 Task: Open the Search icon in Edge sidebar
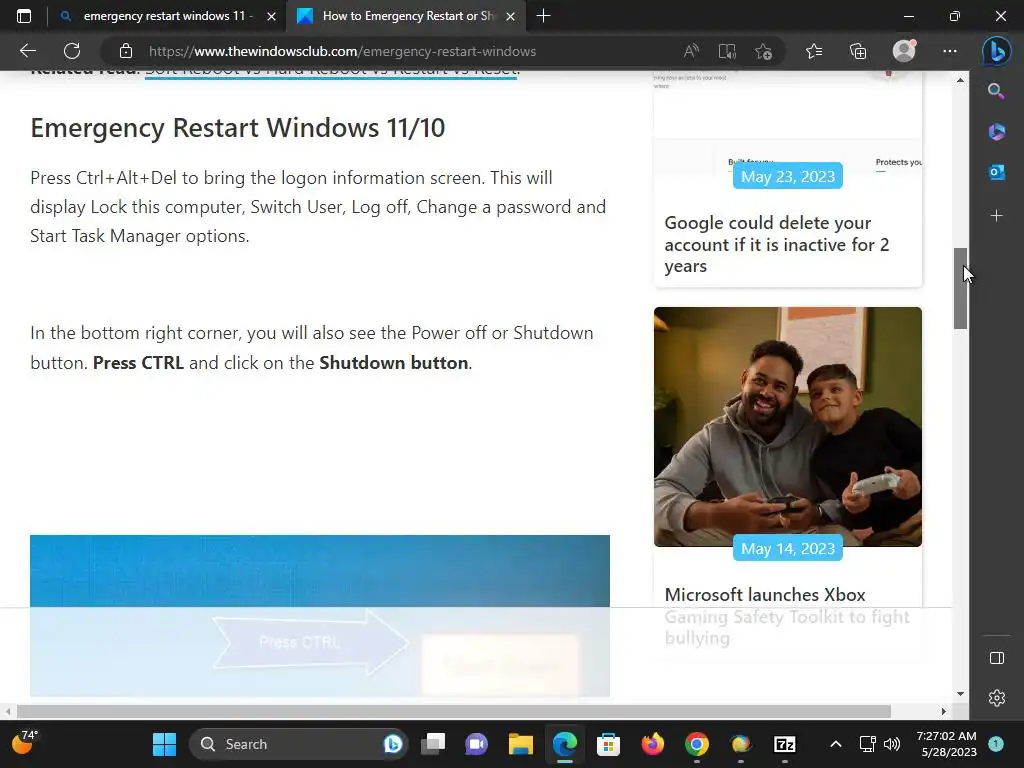[996, 91]
